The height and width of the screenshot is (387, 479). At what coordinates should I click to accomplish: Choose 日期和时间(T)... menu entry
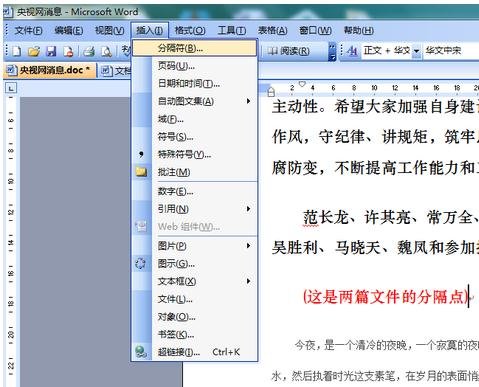195,83
